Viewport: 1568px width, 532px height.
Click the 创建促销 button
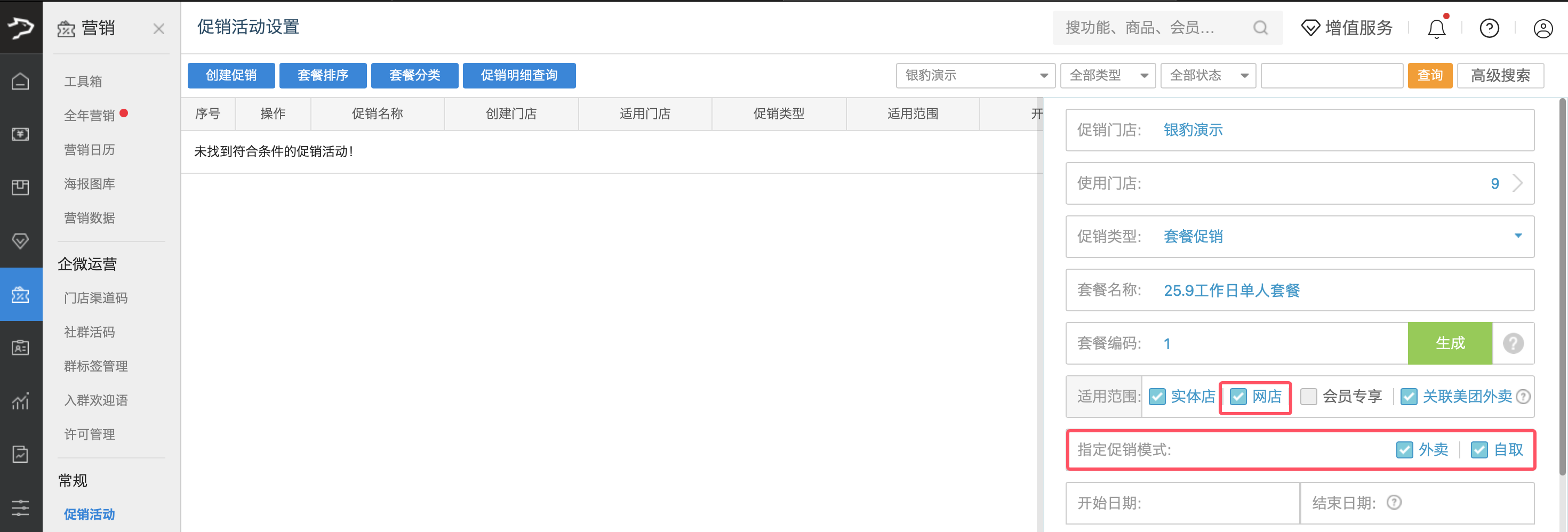pyautogui.click(x=231, y=76)
